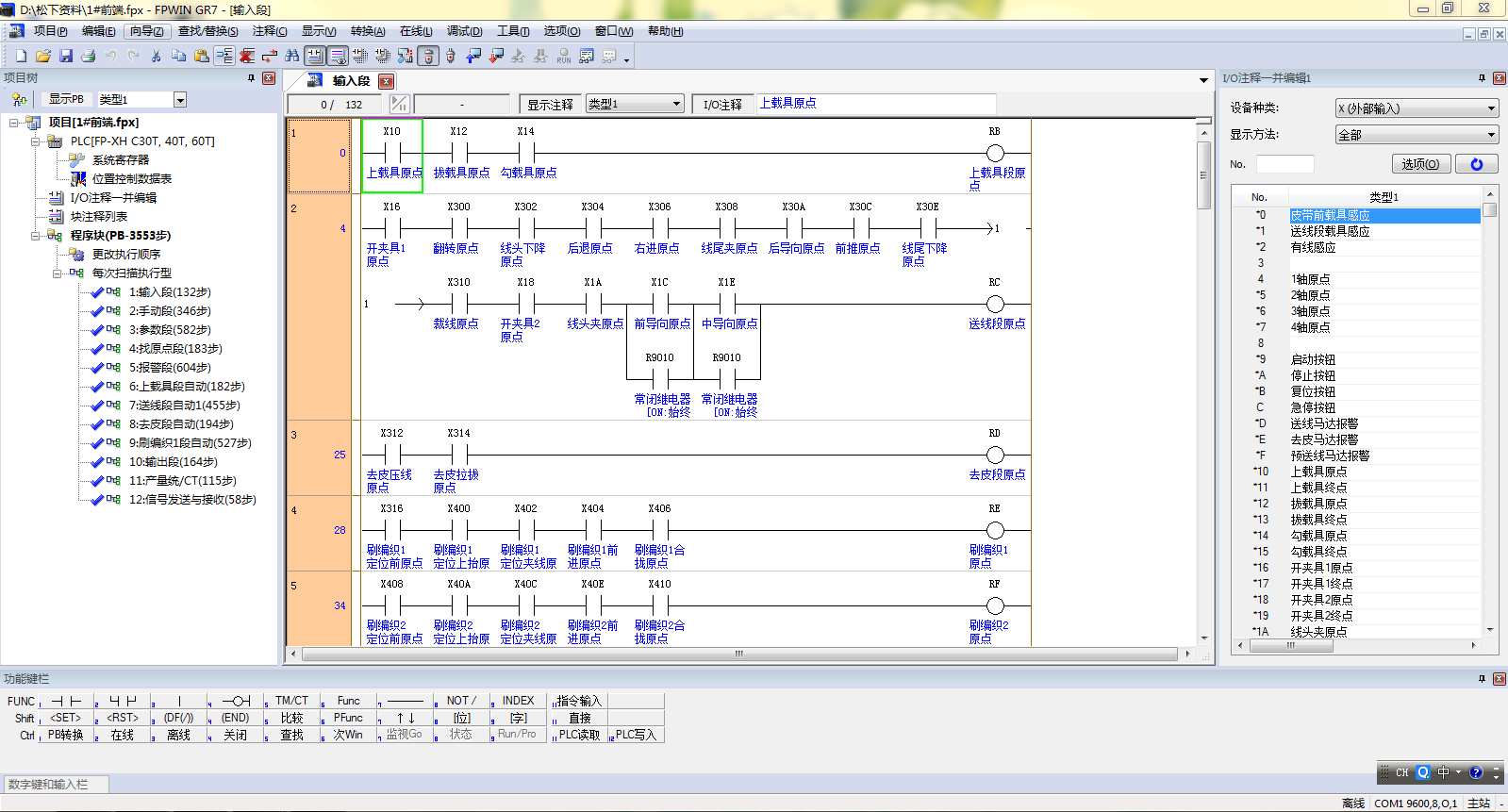The width and height of the screenshot is (1508, 812).
Task: Toggle the 中 Chinese input mode indicator
Action: pos(1443,772)
